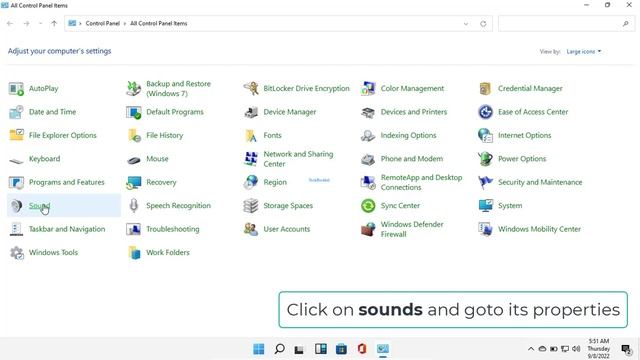Open Office from the taskbar
The image size is (640, 360).
(x=362, y=349)
